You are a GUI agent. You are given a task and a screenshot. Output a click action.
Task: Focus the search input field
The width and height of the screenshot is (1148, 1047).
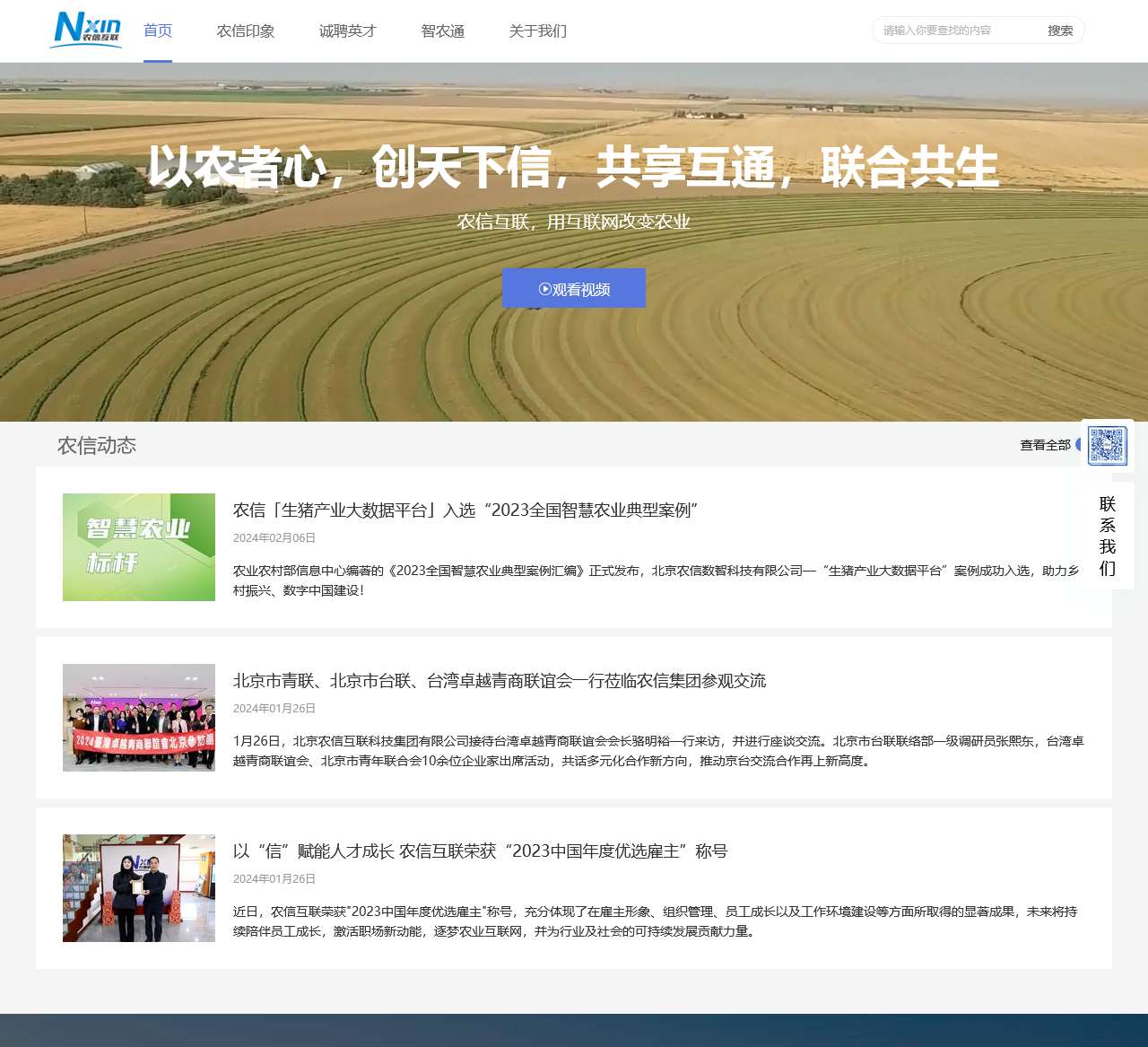[x=956, y=31]
